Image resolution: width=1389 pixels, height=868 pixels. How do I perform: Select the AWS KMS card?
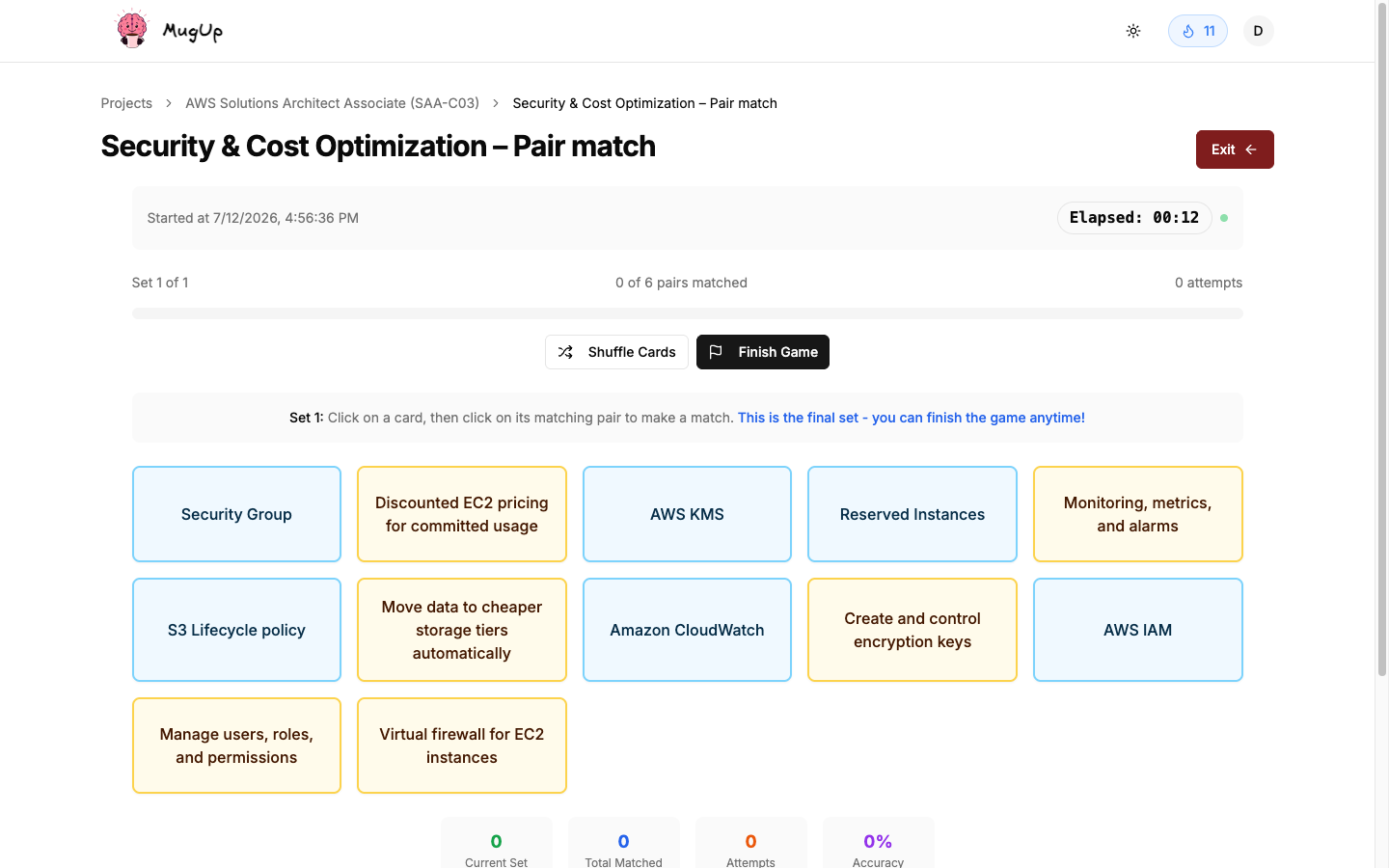point(687,514)
